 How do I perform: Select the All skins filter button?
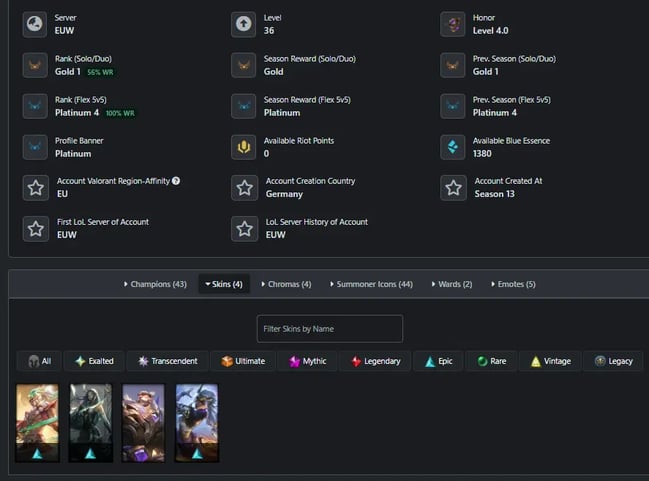(x=39, y=361)
